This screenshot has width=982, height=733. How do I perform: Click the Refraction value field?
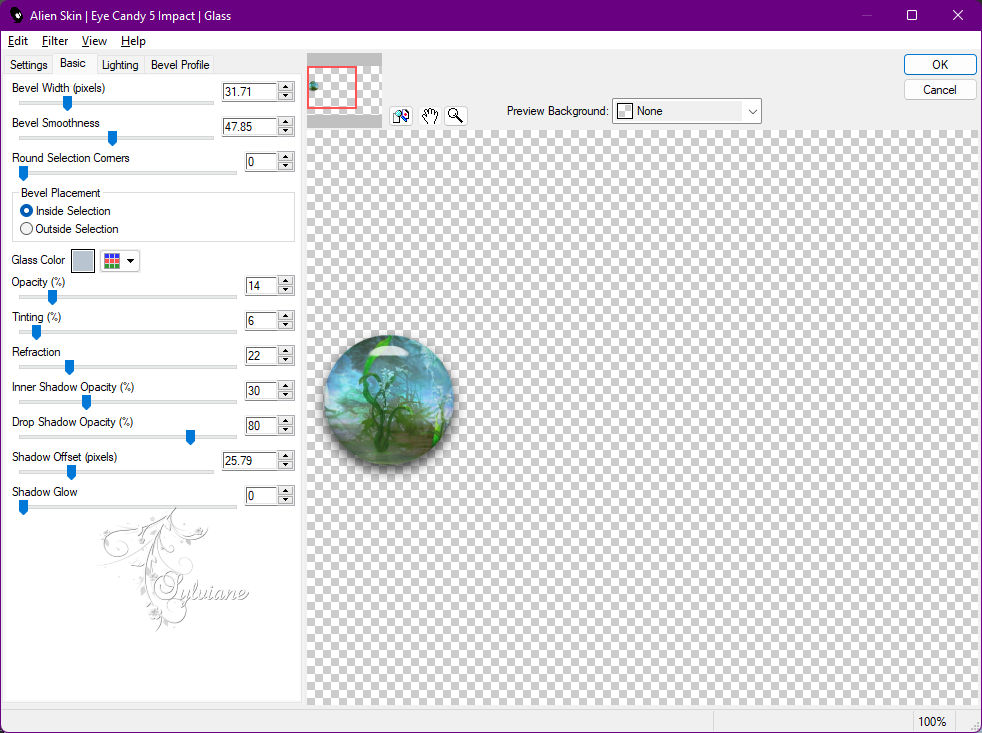point(261,356)
